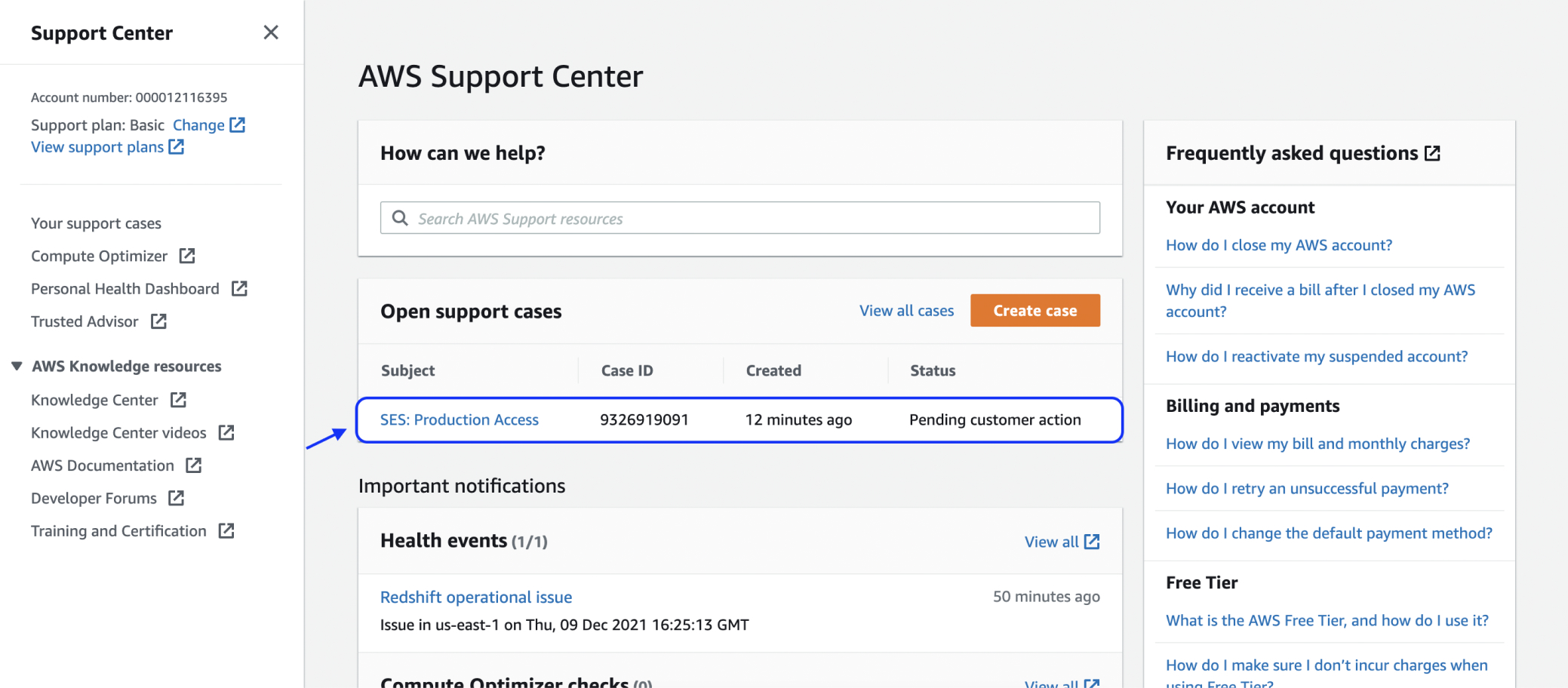The width and height of the screenshot is (1568, 688).
Task: Open Trusted Advisor external link icon
Action: [158, 321]
